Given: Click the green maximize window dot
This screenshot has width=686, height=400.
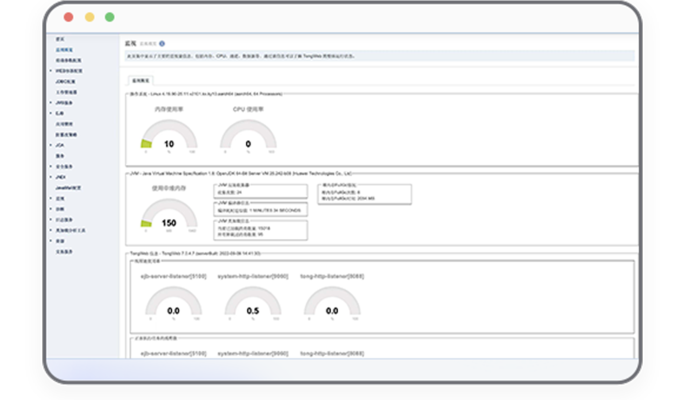Looking at the screenshot, I should click(109, 17).
